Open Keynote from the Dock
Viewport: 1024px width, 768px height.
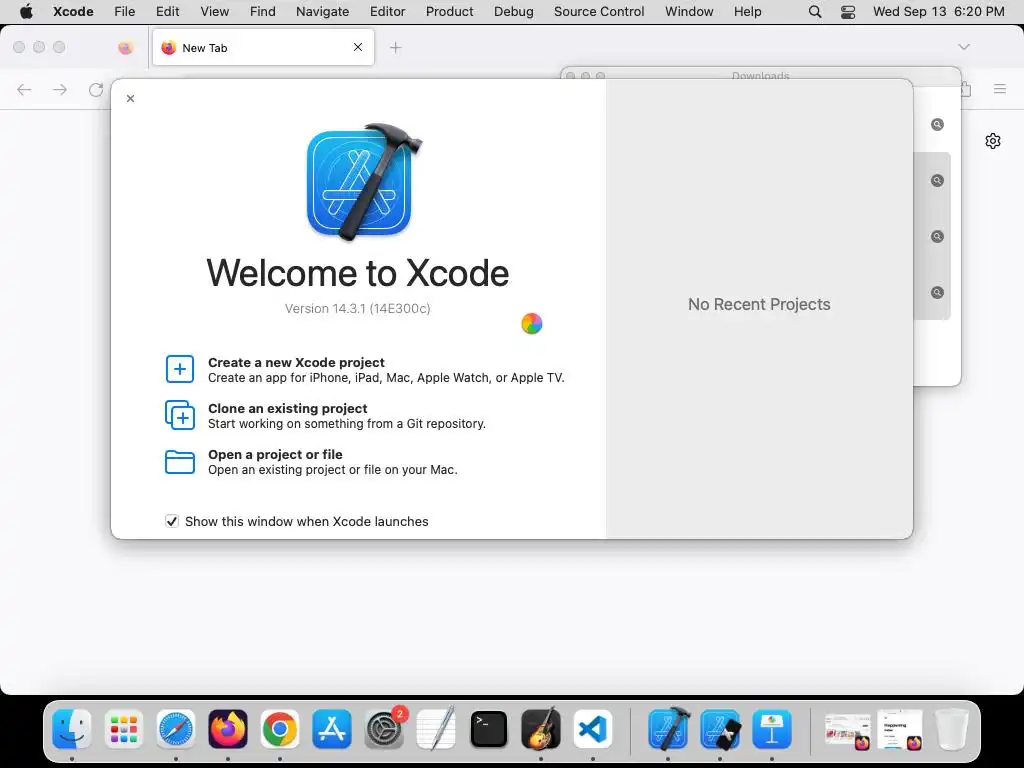(772, 729)
